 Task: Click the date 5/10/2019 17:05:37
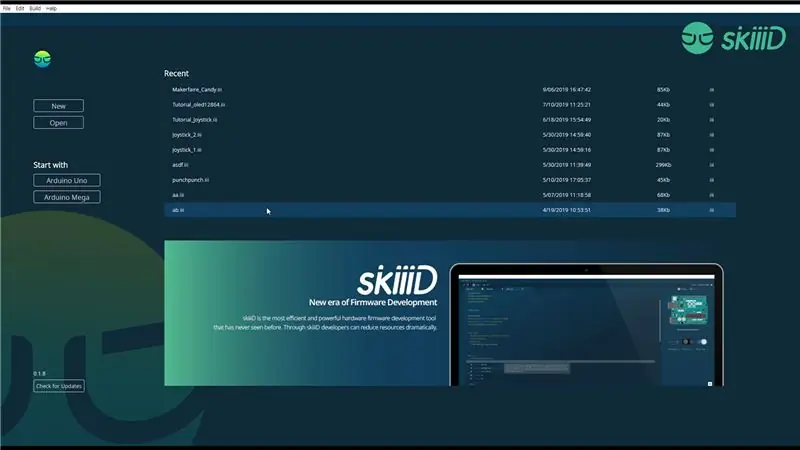567,180
